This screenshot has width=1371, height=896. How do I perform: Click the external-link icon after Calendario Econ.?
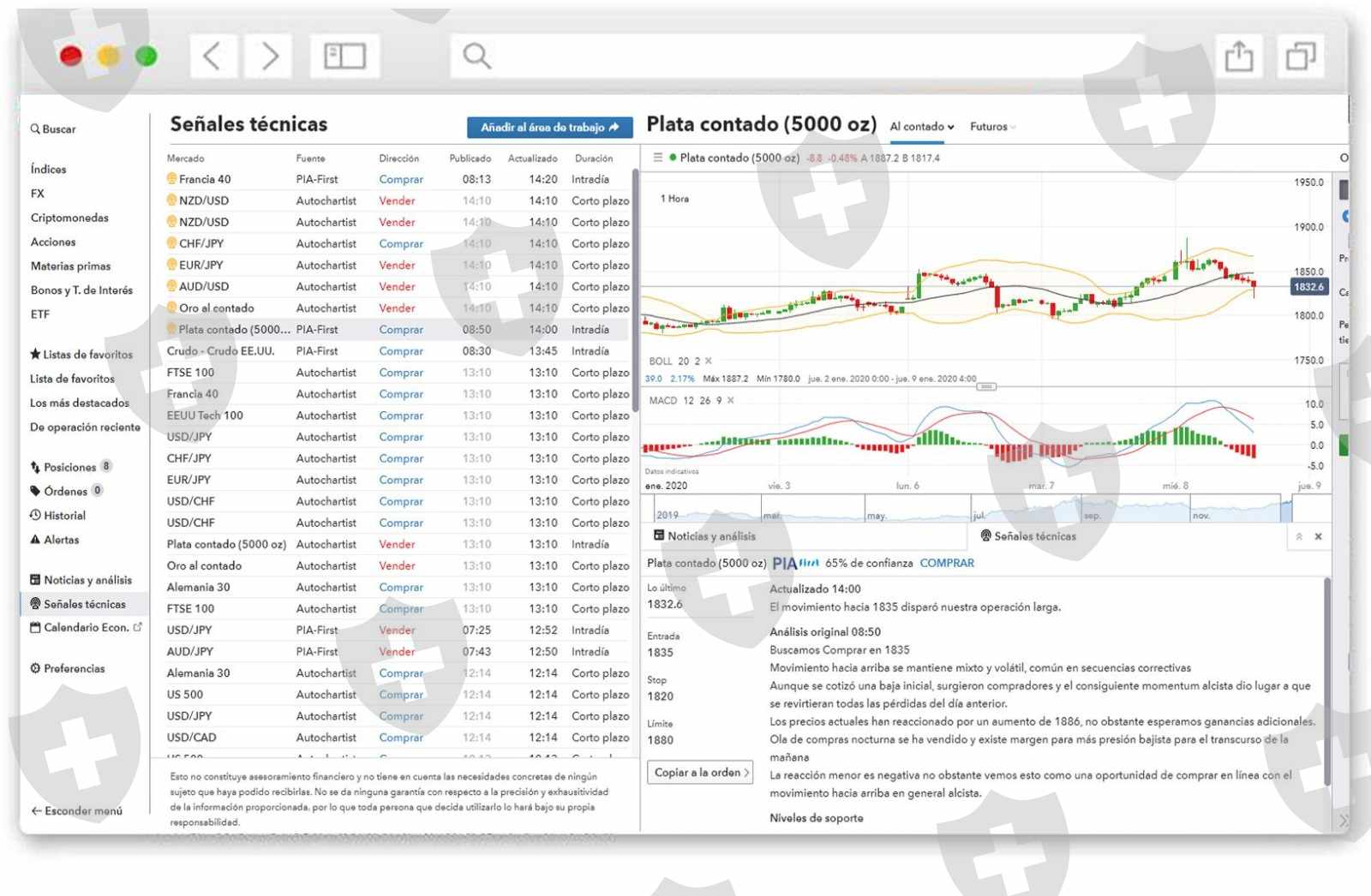137,627
